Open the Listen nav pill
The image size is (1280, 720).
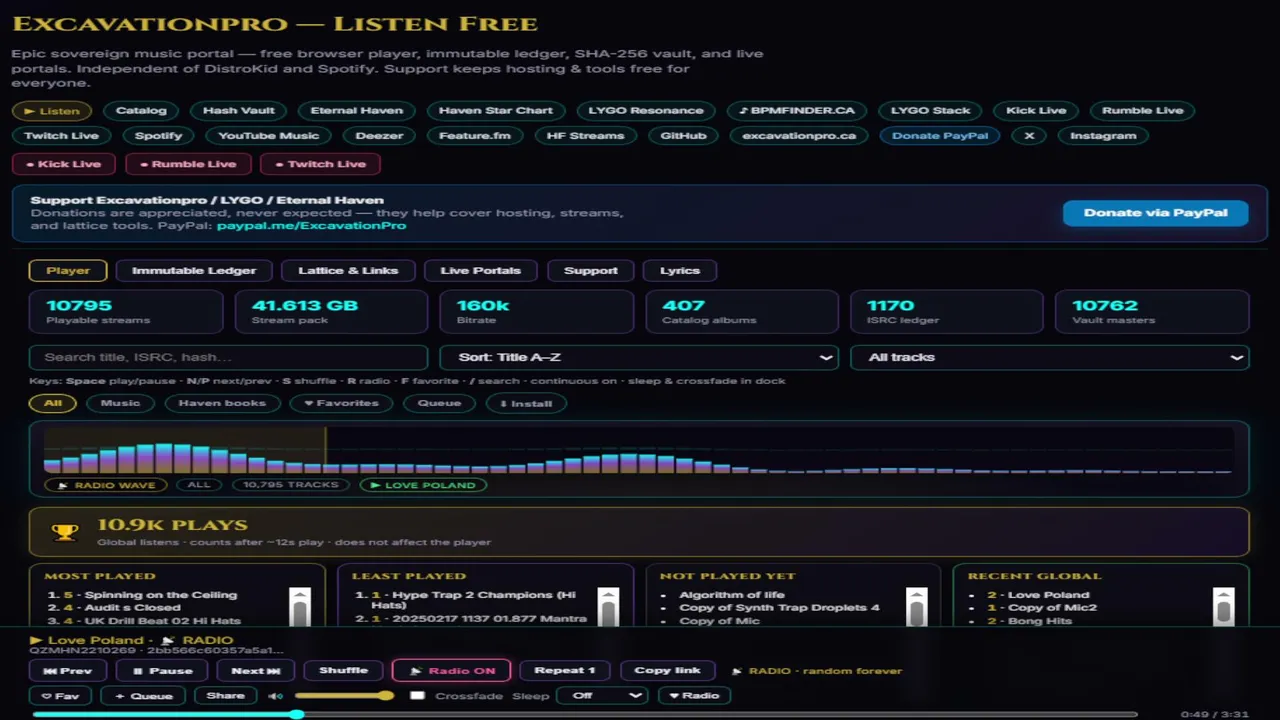[52, 110]
